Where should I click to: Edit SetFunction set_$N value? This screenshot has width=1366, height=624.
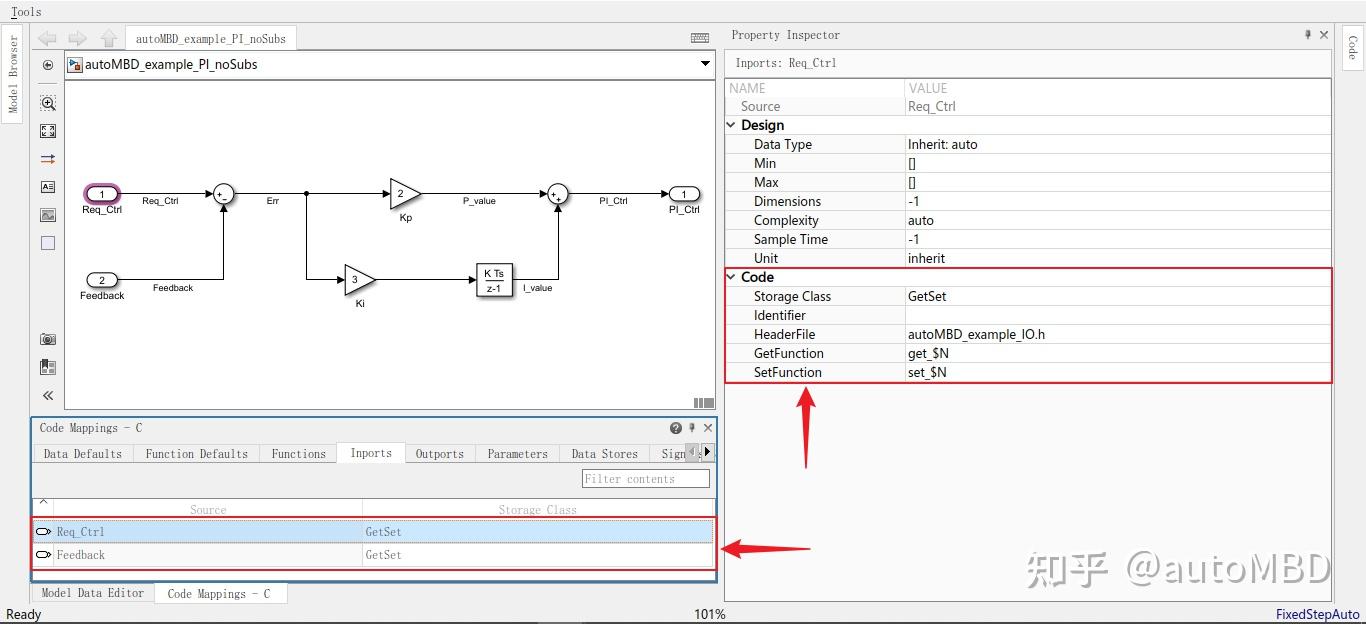pyautogui.click(x=1118, y=372)
